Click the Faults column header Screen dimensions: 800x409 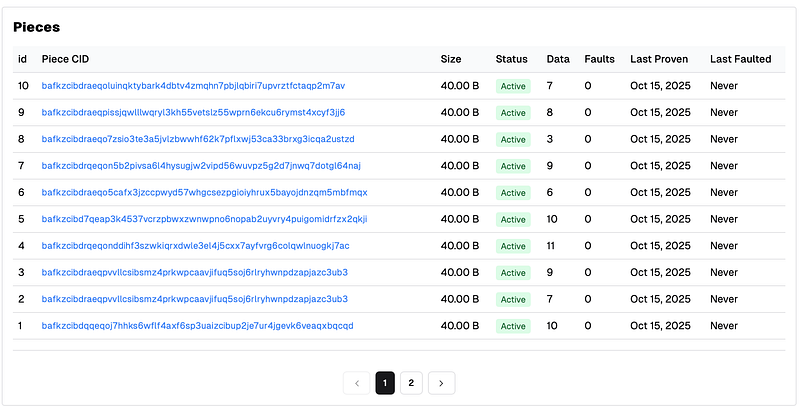point(599,59)
